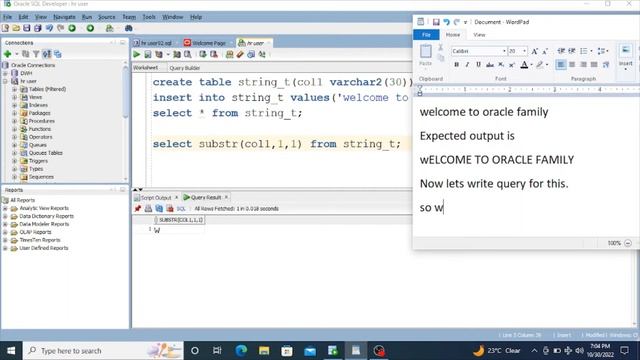The image size is (640, 360).
Task: Expand the Tables (Filtered) tree node
Action: (x=15, y=89)
